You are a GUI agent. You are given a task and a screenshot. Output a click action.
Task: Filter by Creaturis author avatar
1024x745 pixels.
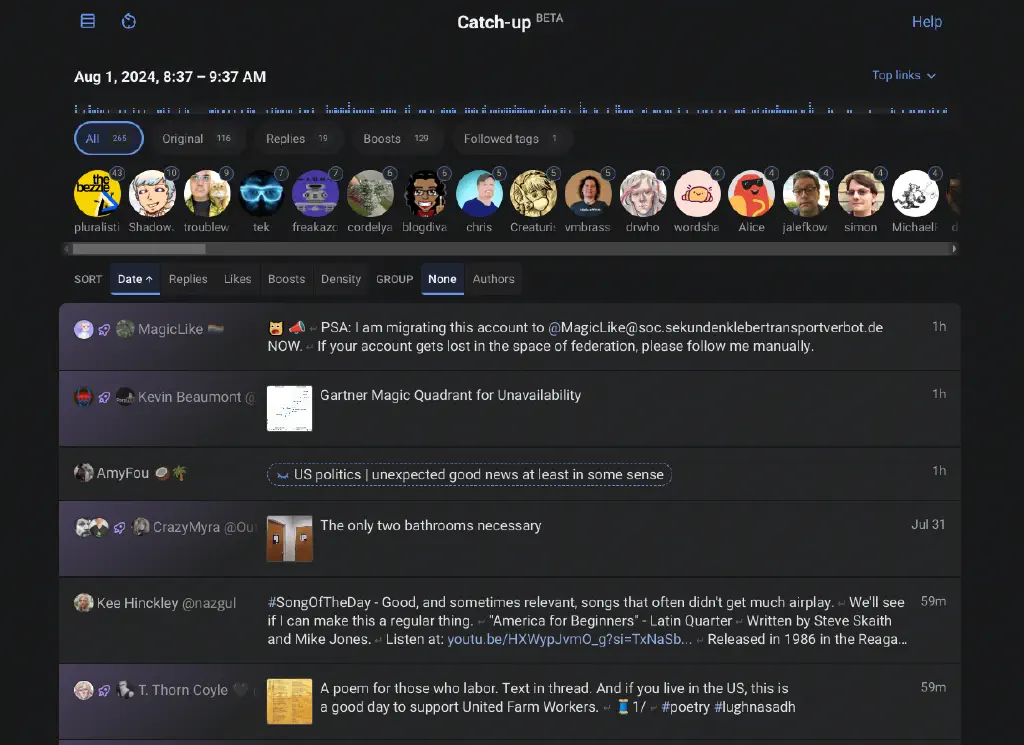pyautogui.click(x=534, y=193)
